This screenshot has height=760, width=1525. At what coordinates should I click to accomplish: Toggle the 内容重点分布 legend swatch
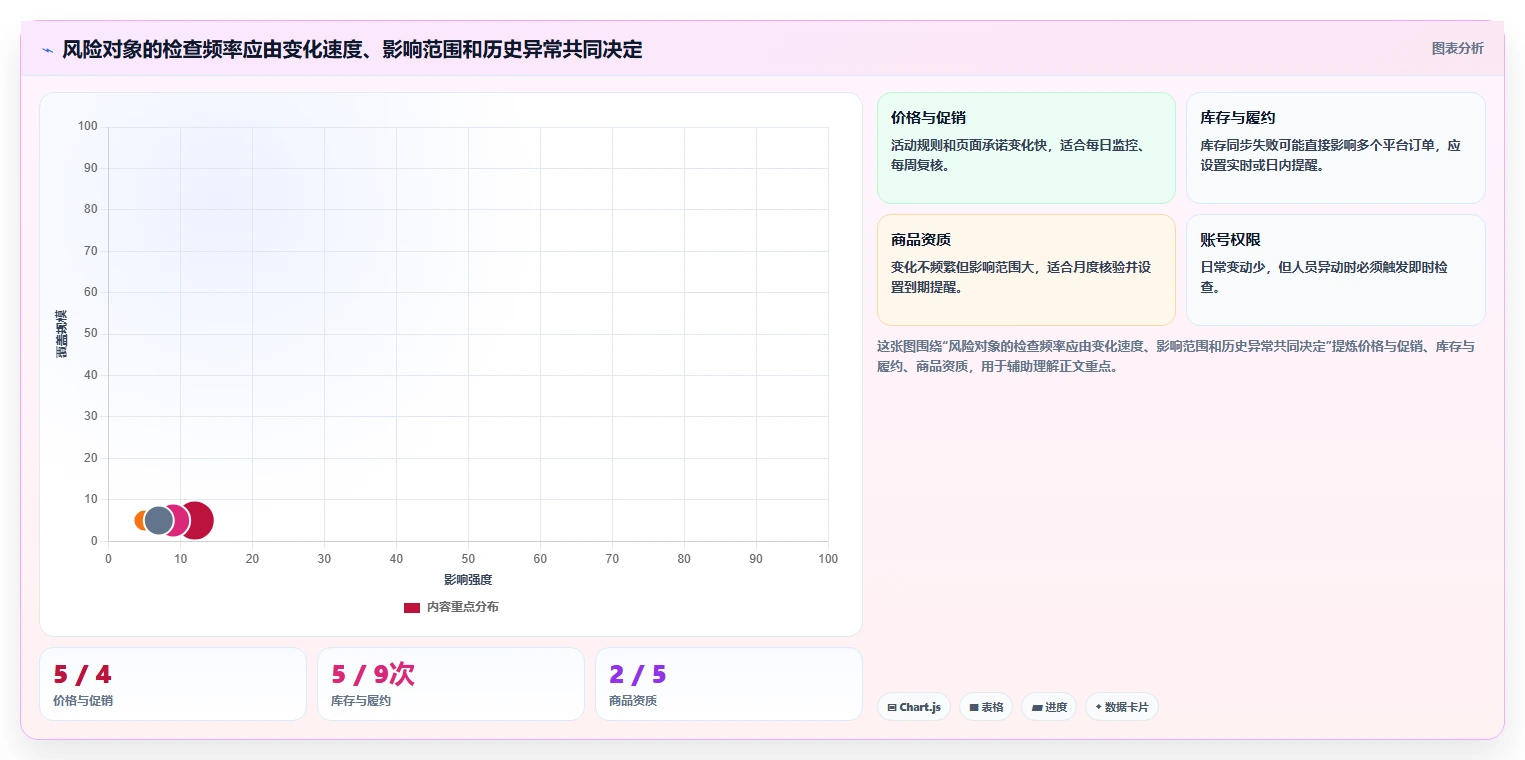click(x=412, y=607)
